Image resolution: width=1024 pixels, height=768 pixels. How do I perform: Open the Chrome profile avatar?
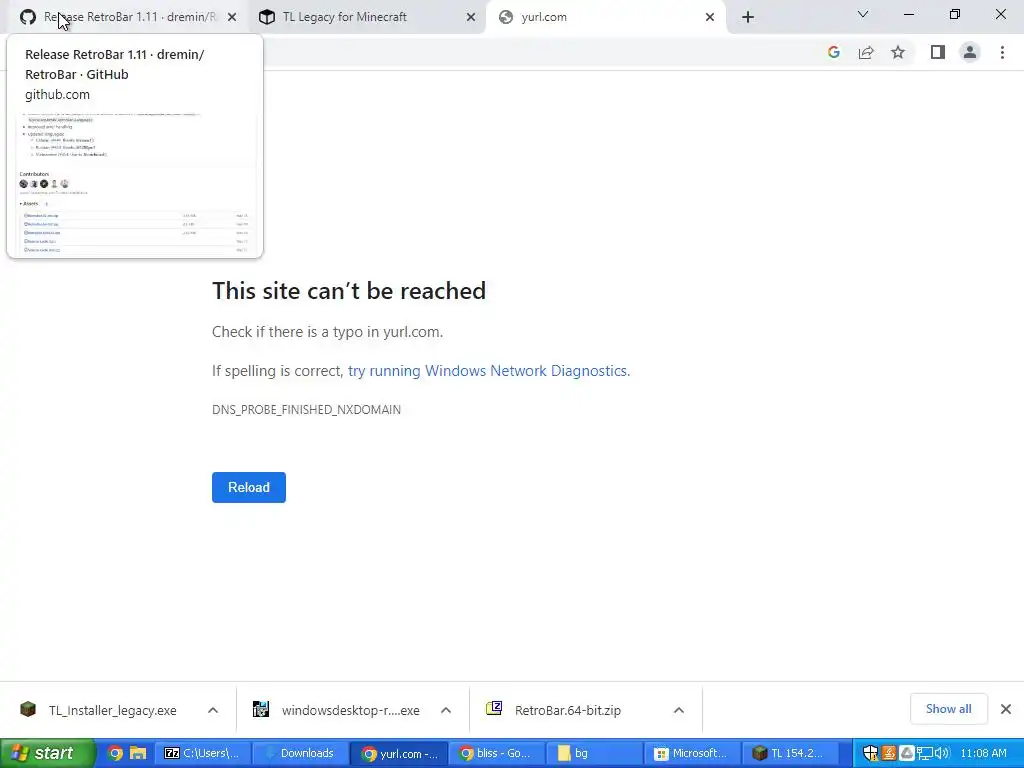(x=970, y=52)
